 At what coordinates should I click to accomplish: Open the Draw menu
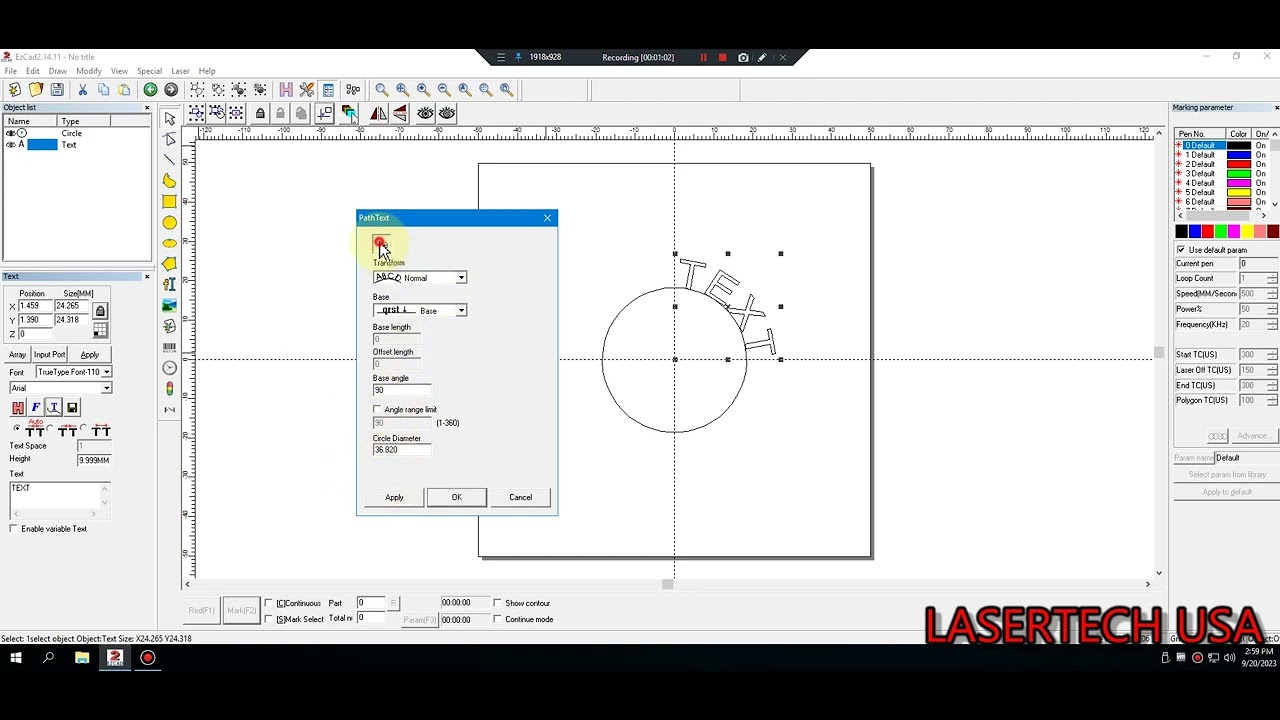pos(58,71)
